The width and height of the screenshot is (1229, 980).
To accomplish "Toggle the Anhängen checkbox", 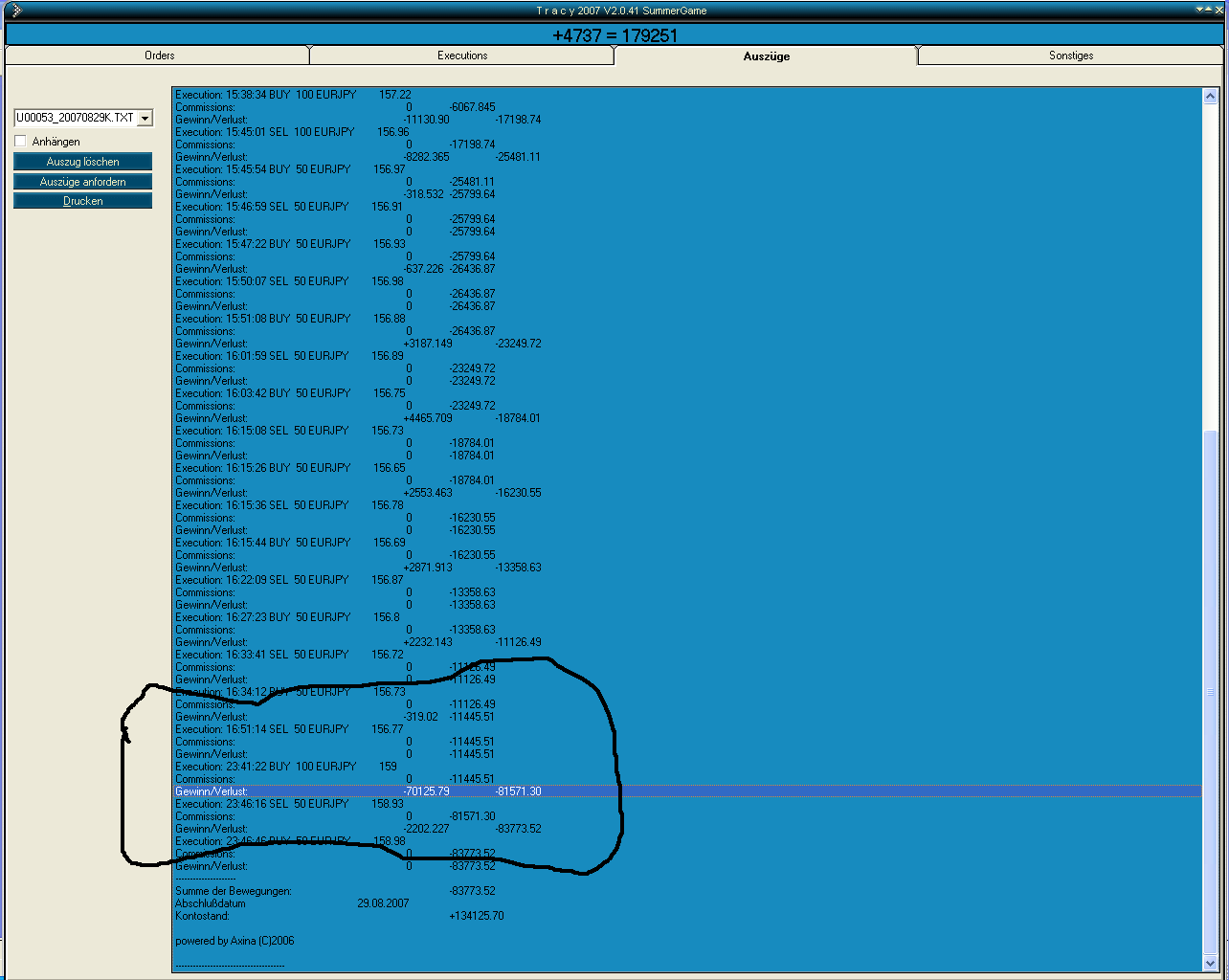I will click(x=20, y=141).
